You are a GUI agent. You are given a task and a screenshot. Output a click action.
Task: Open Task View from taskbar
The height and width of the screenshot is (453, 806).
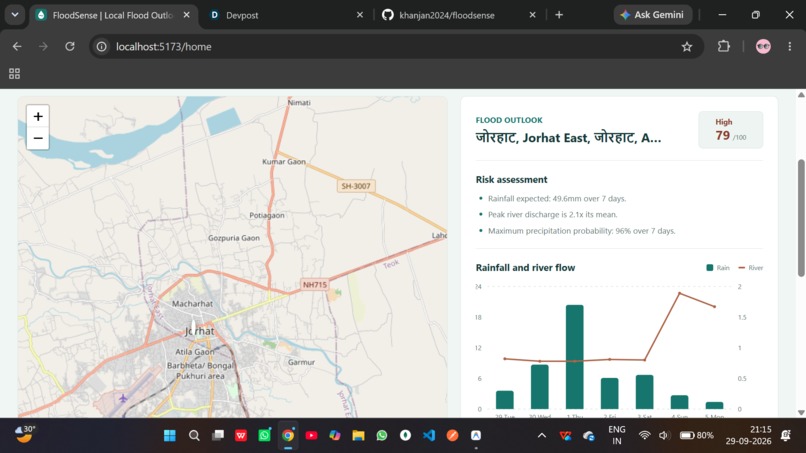click(x=218, y=436)
